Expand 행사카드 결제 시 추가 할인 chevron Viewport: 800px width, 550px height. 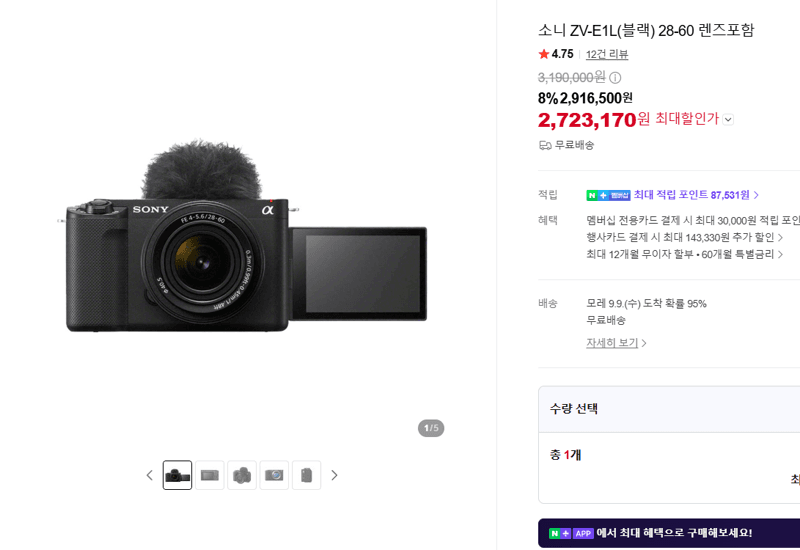tap(780, 237)
